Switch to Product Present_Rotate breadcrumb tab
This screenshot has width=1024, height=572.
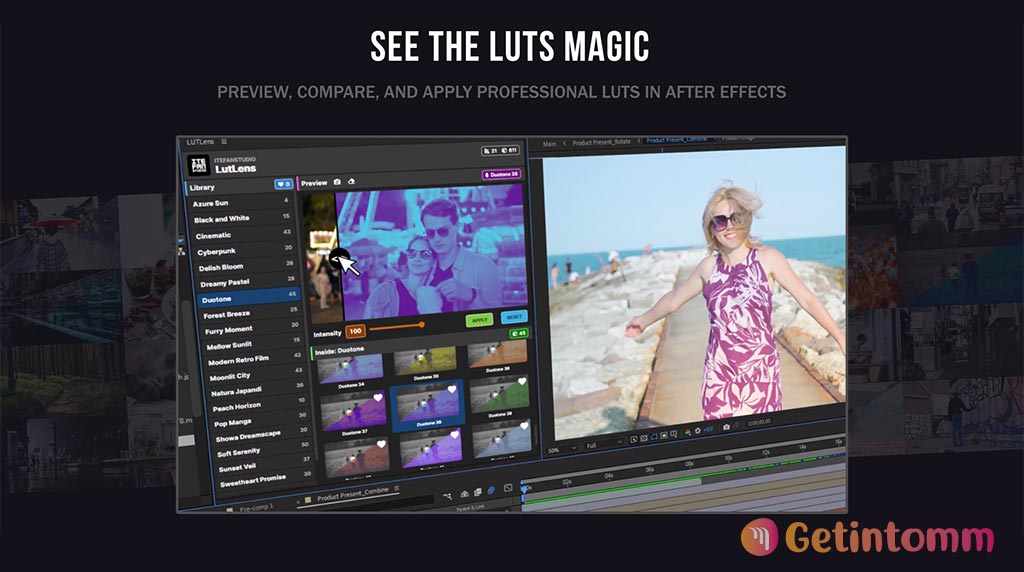(601, 142)
